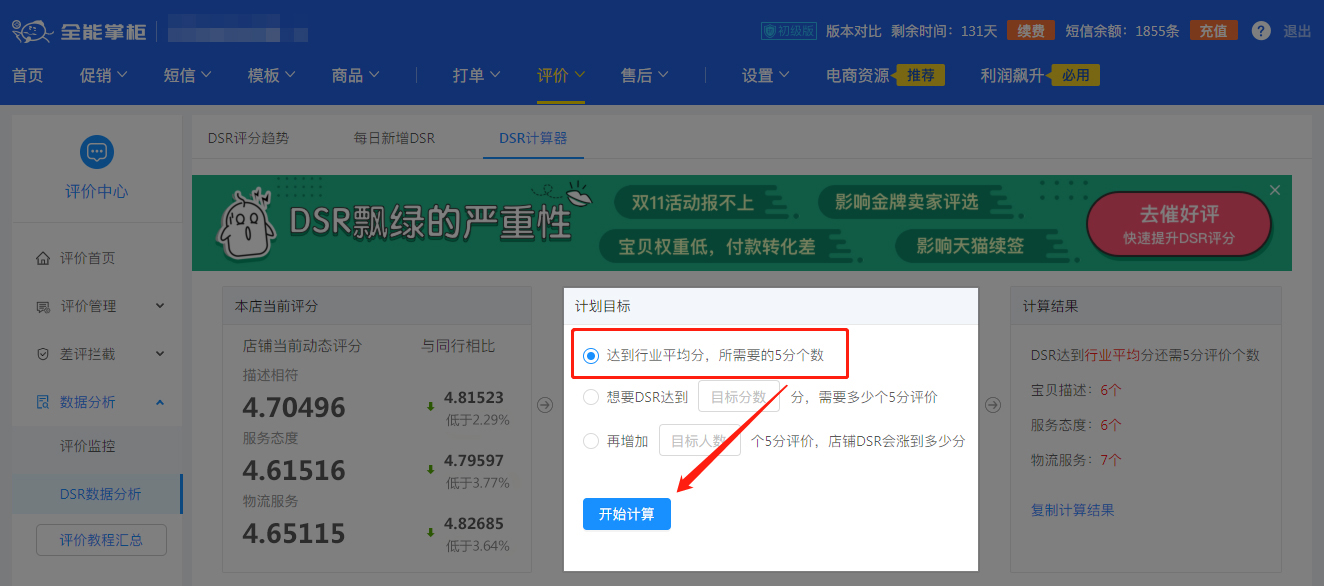Image resolution: width=1324 pixels, height=586 pixels.
Task: Click the arrow icon before 计算结果 panel
Action: [992, 405]
